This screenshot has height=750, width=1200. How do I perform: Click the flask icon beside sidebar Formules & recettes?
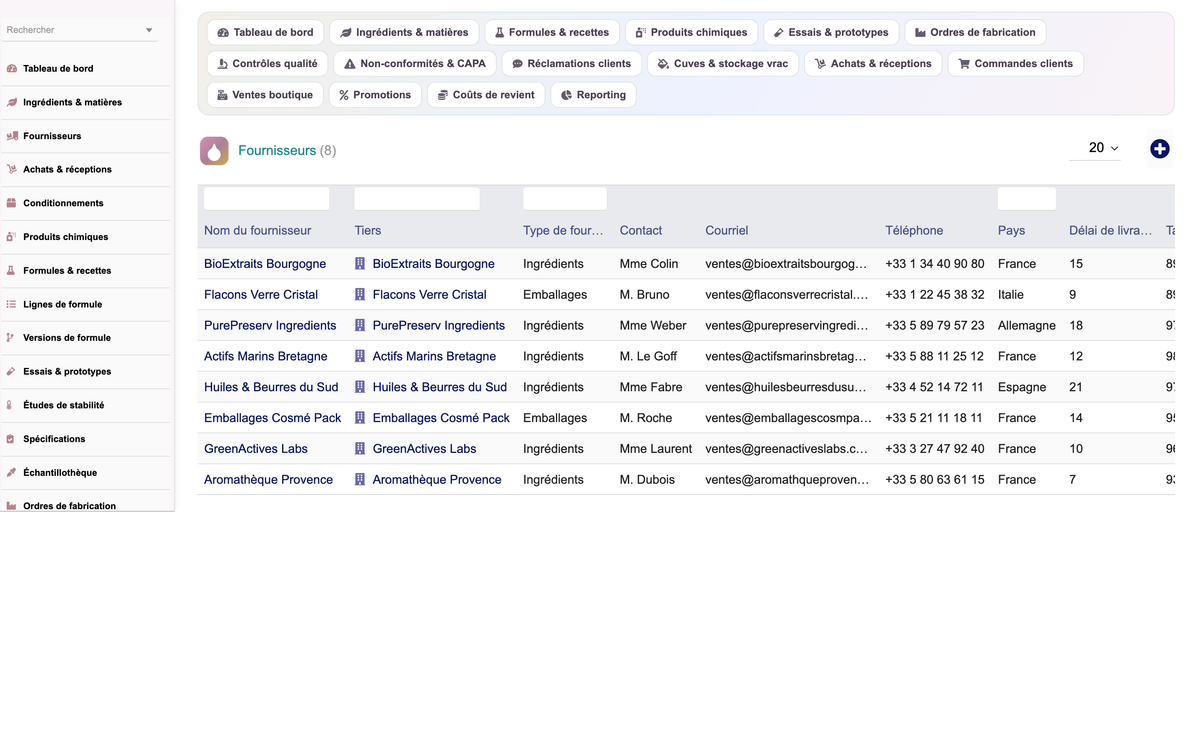click(12, 271)
